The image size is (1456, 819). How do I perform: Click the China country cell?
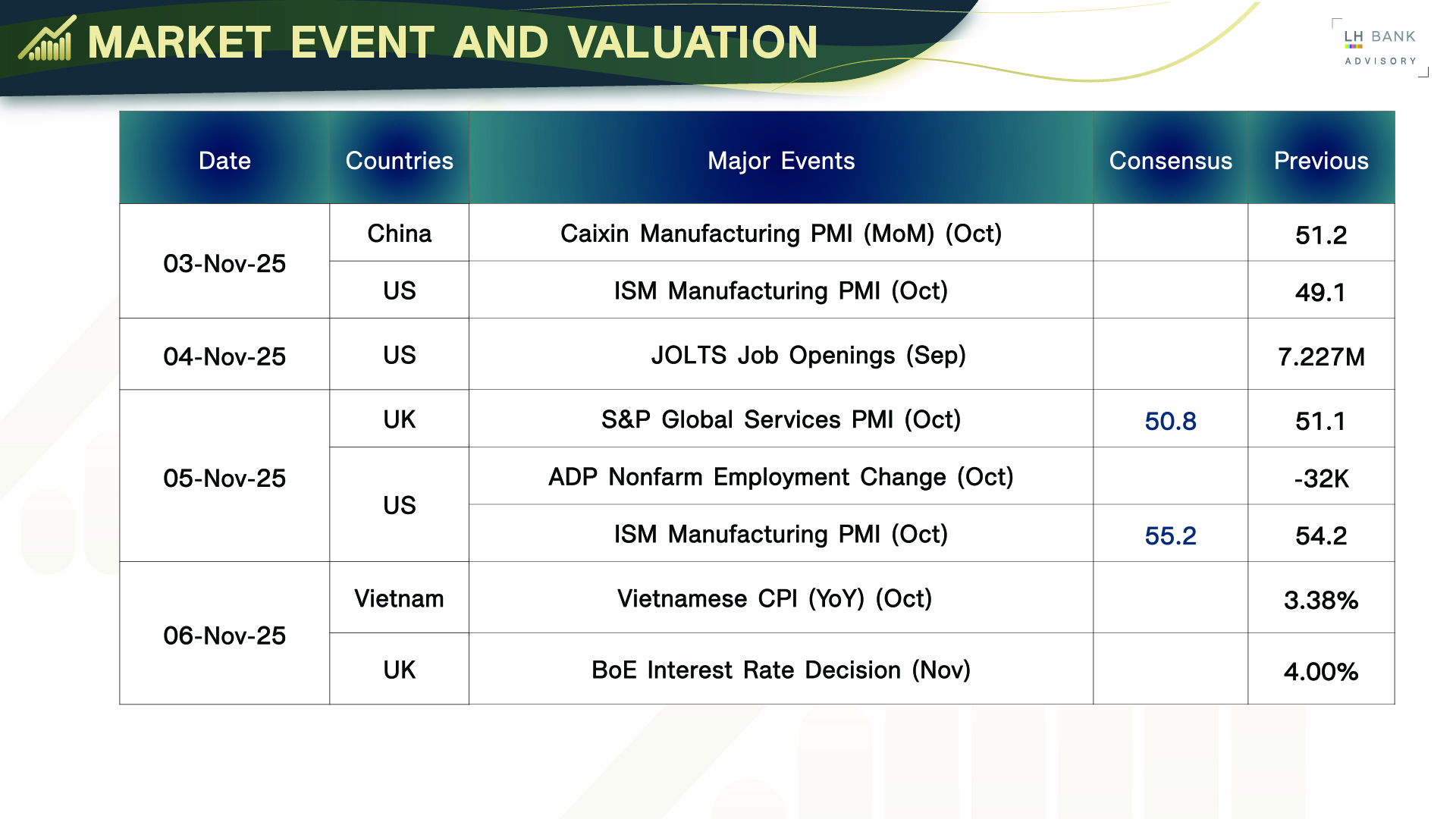(x=399, y=234)
